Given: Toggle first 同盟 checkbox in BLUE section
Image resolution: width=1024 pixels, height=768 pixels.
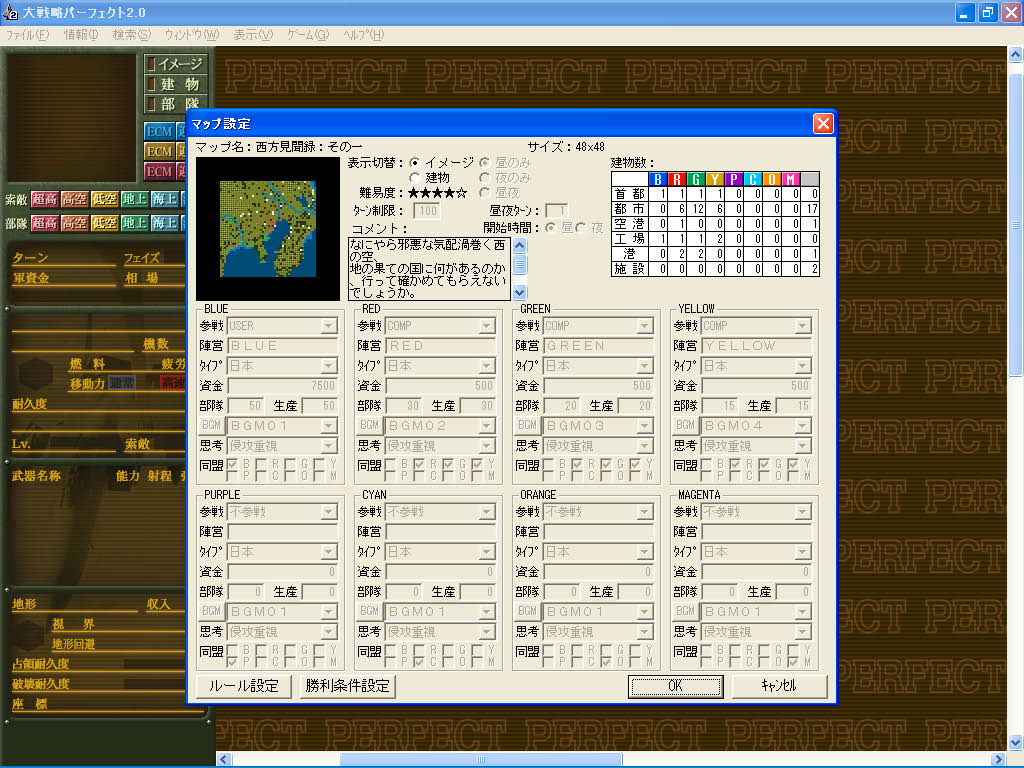Looking at the screenshot, I should pyautogui.click(x=232, y=465).
